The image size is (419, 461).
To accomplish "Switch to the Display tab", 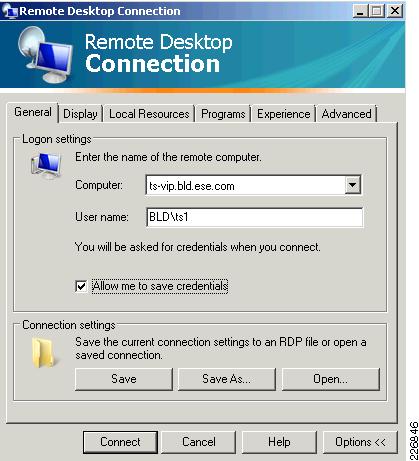I will (80, 114).
